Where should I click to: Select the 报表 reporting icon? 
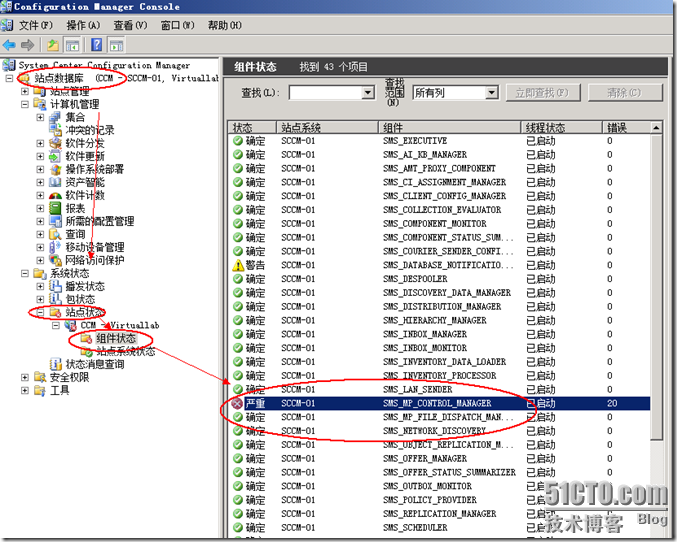coord(55,208)
